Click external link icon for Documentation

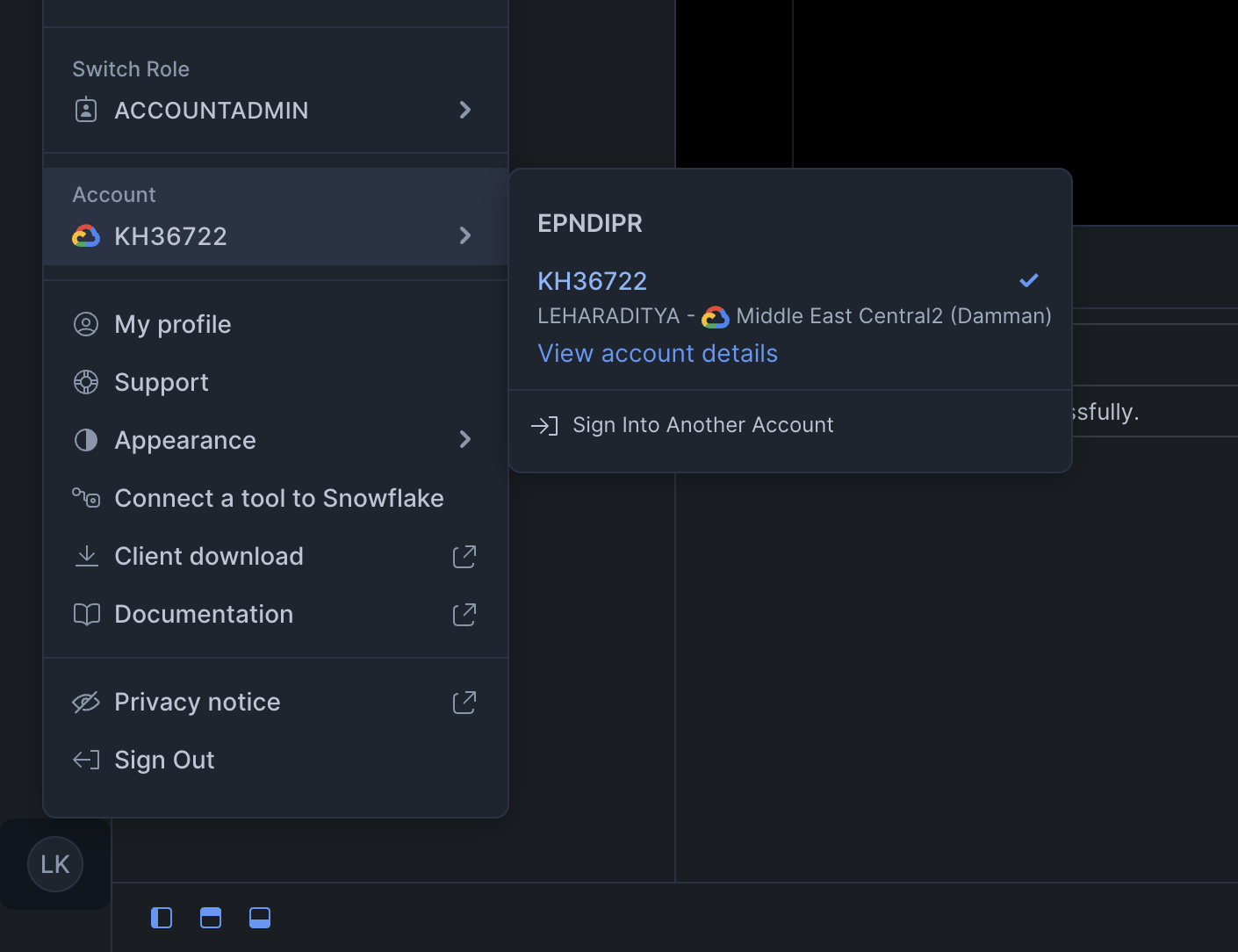(464, 614)
